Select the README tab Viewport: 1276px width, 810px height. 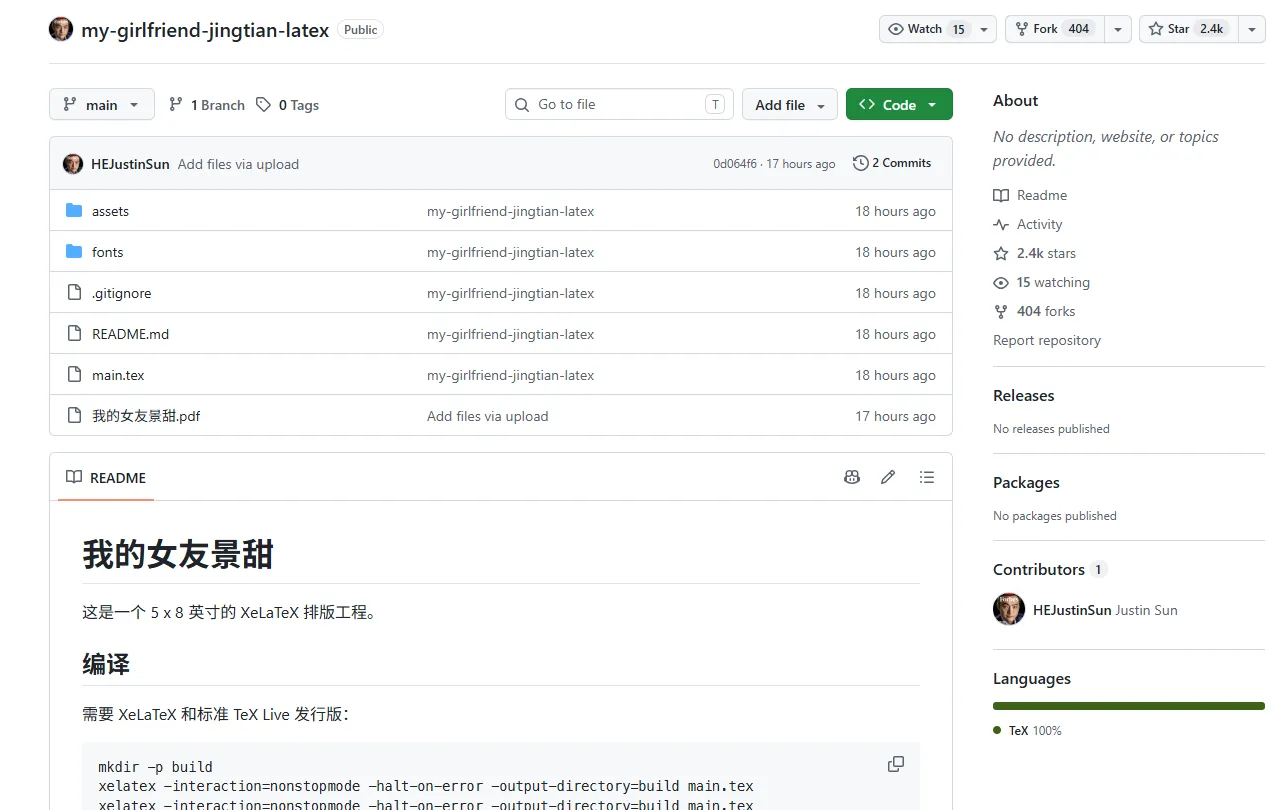coord(106,478)
